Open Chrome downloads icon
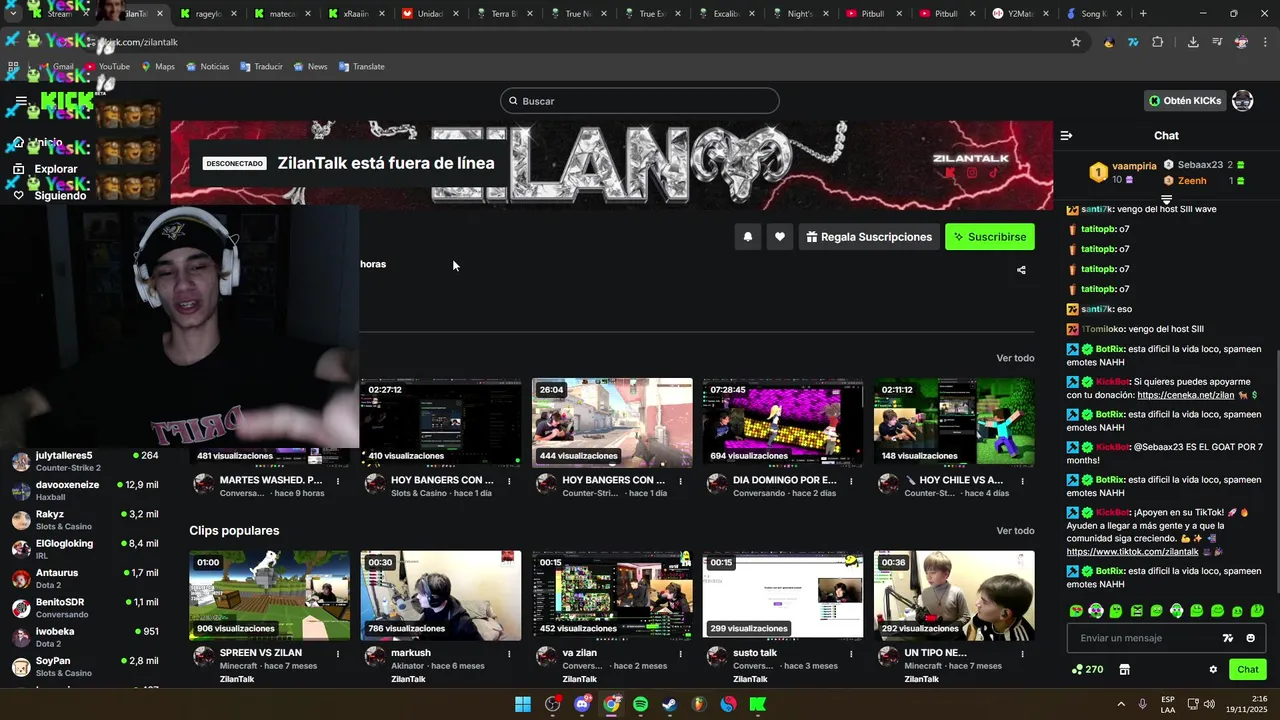The height and width of the screenshot is (720, 1280). click(x=1193, y=42)
